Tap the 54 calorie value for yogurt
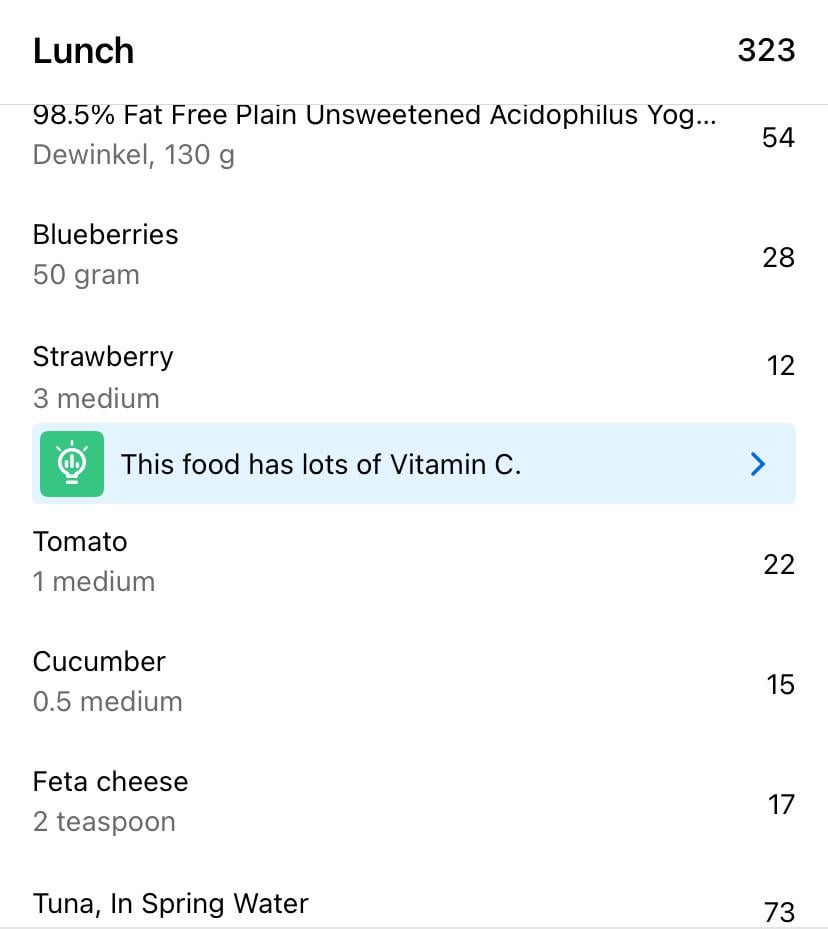 point(778,137)
